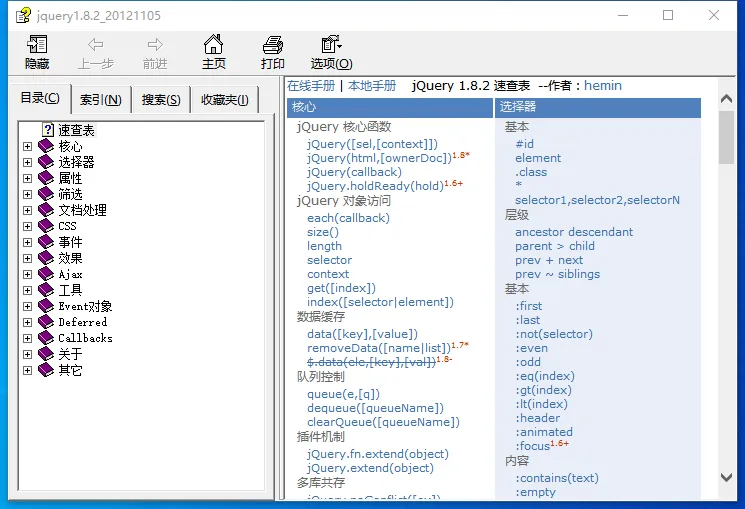Expand the 文档处理 tree node
745x509 pixels.
pyautogui.click(x=28, y=211)
